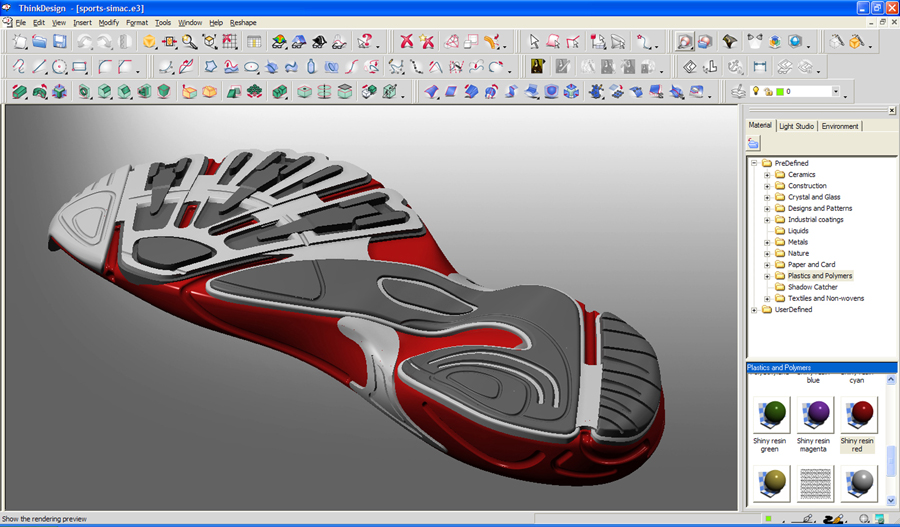The height and width of the screenshot is (527, 900).
Task: Click the Mona Lisa image insert icon
Action: click(537, 67)
